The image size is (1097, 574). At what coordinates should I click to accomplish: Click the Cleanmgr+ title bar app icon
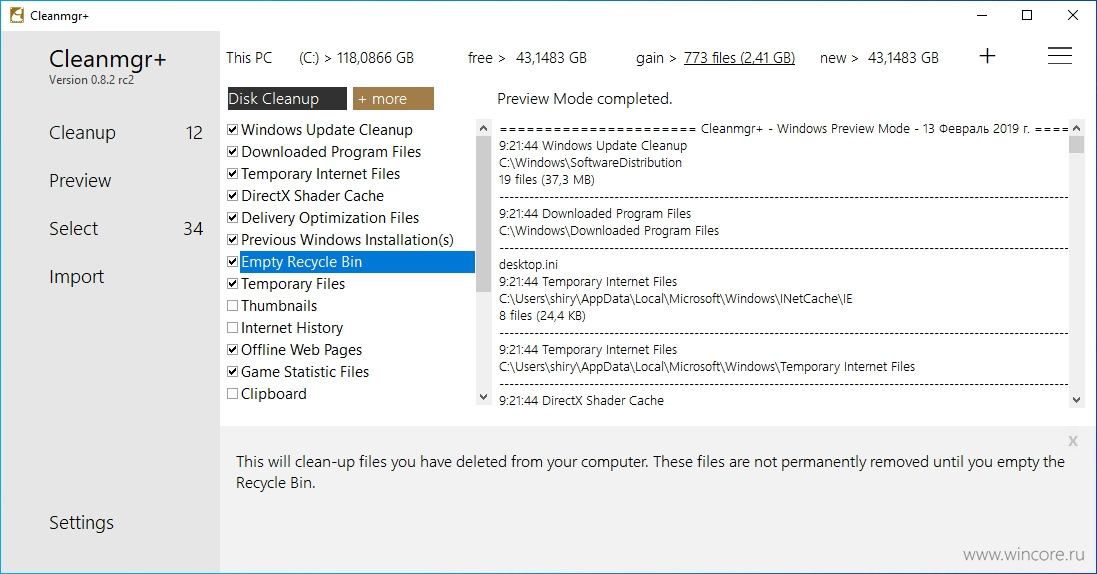click(17, 15)
